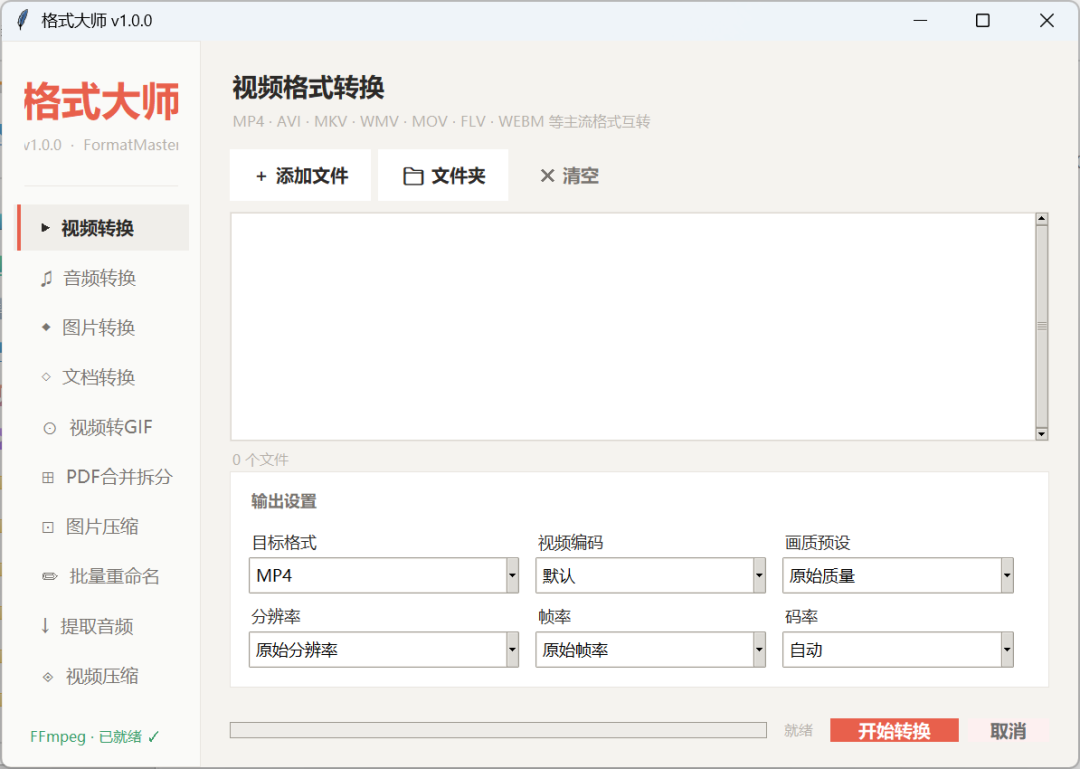Screen dimensions: 1080x769
Task: Open the 视频转GIF tool
Action: [x=103, y=427]
